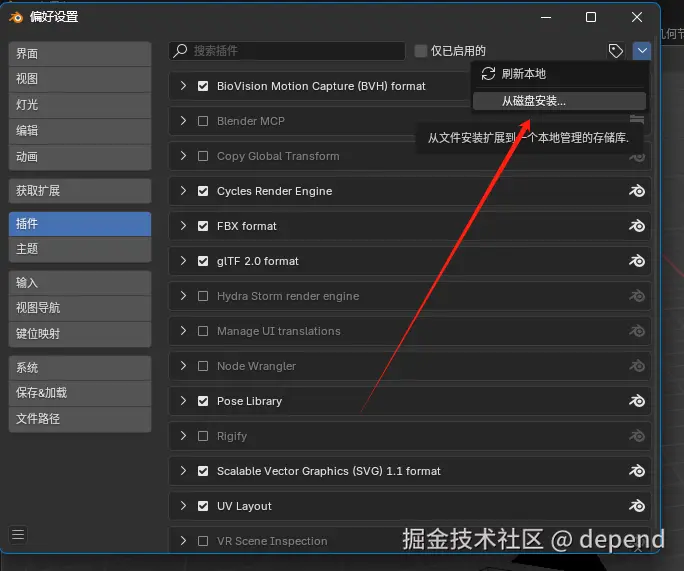Click Blender icon on Rigify row
Viewport: 684px width, 571px height.
[637, 436]
